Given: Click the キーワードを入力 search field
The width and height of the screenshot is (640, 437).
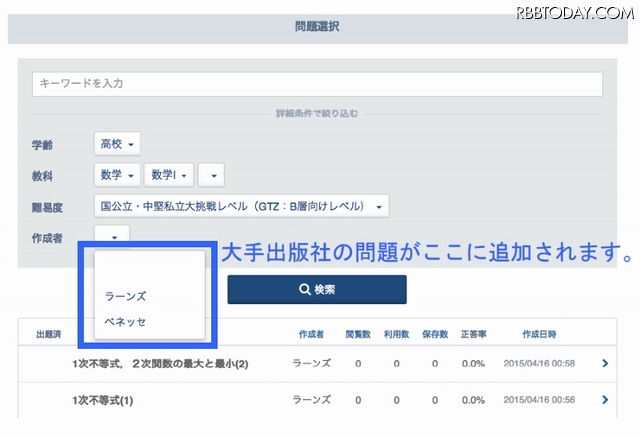Looking at the screenshot, I should click(x=317, y=84).
